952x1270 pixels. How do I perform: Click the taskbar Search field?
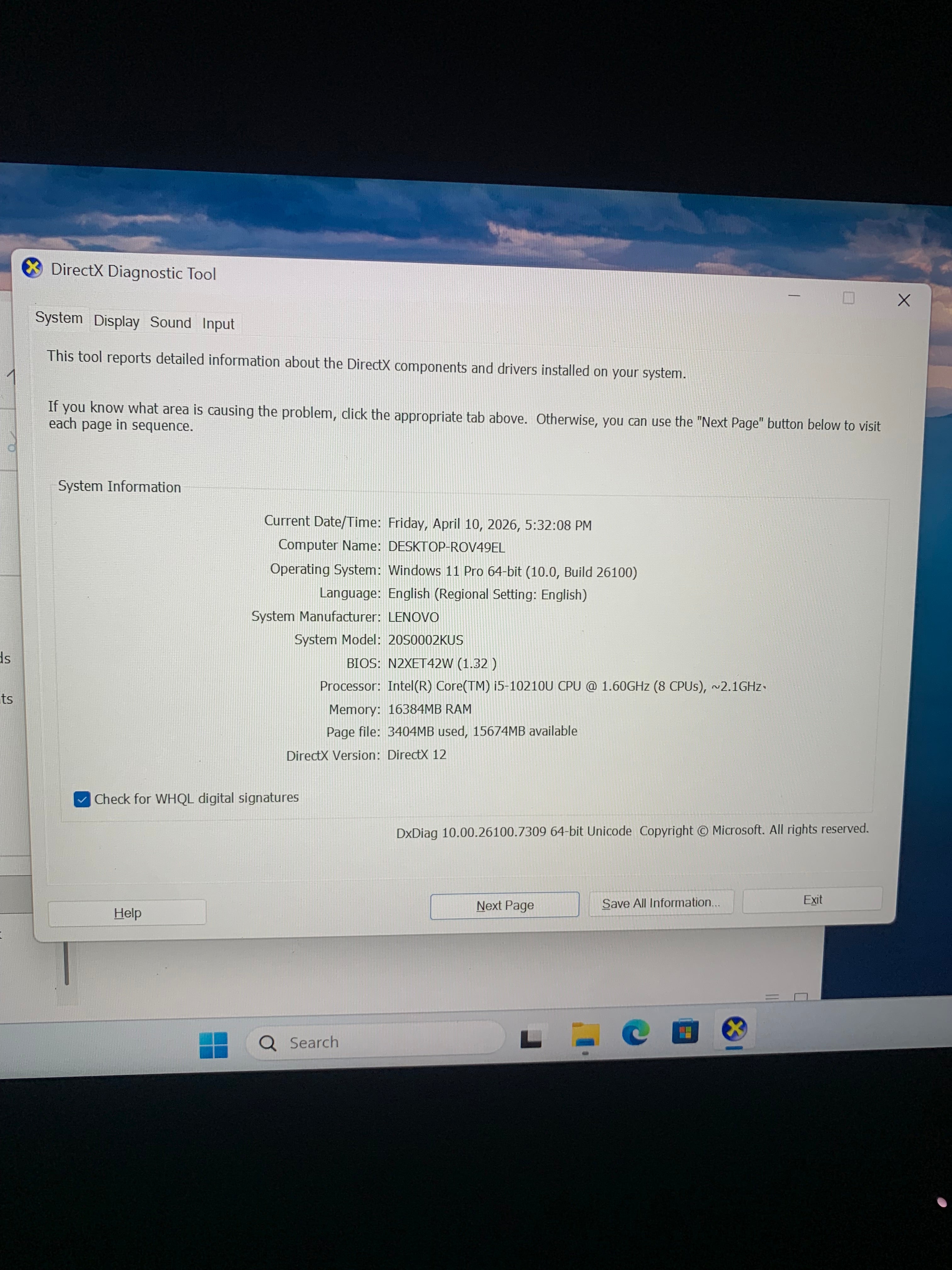(376, 1041)
